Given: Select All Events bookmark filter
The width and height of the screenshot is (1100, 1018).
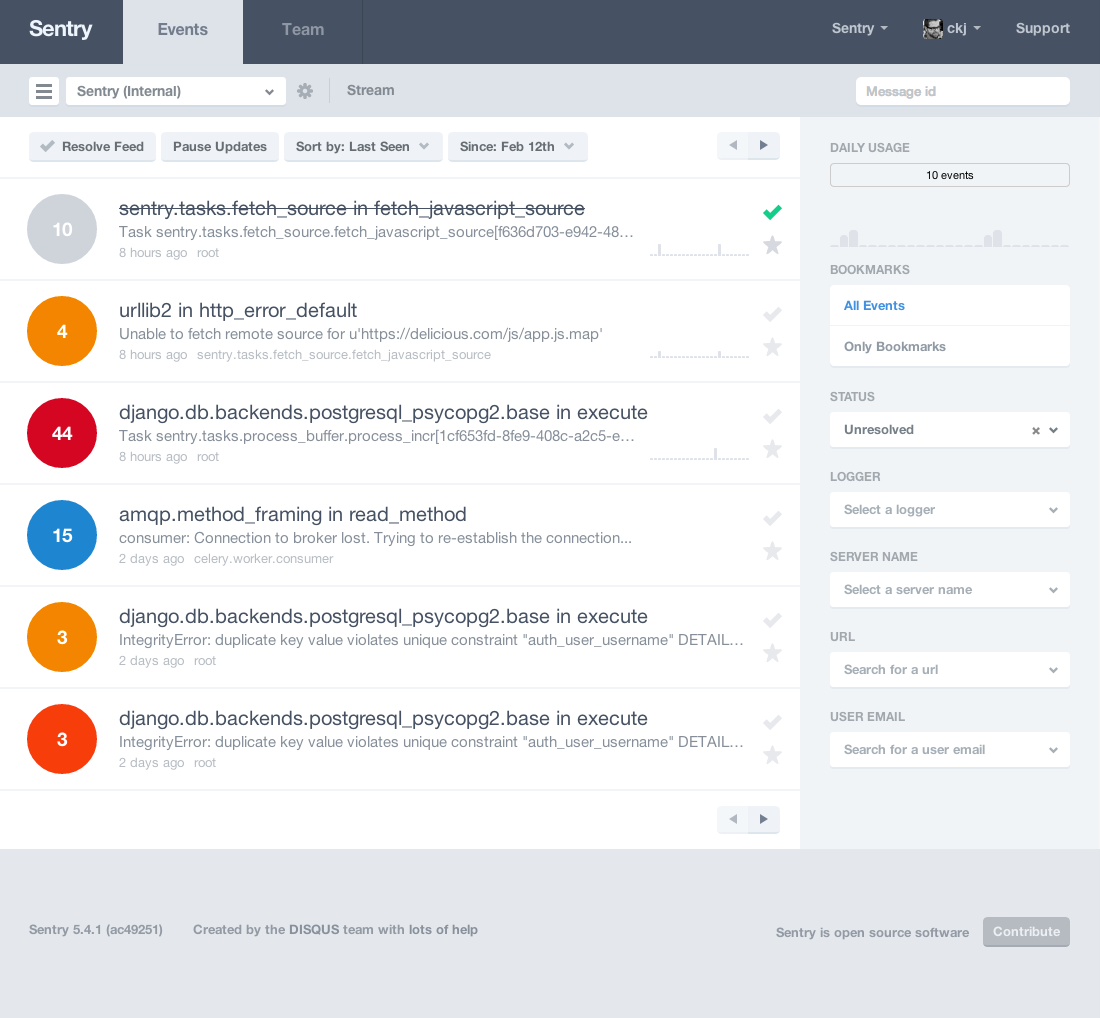Looking at the screenshot, I should coord(950,306).
